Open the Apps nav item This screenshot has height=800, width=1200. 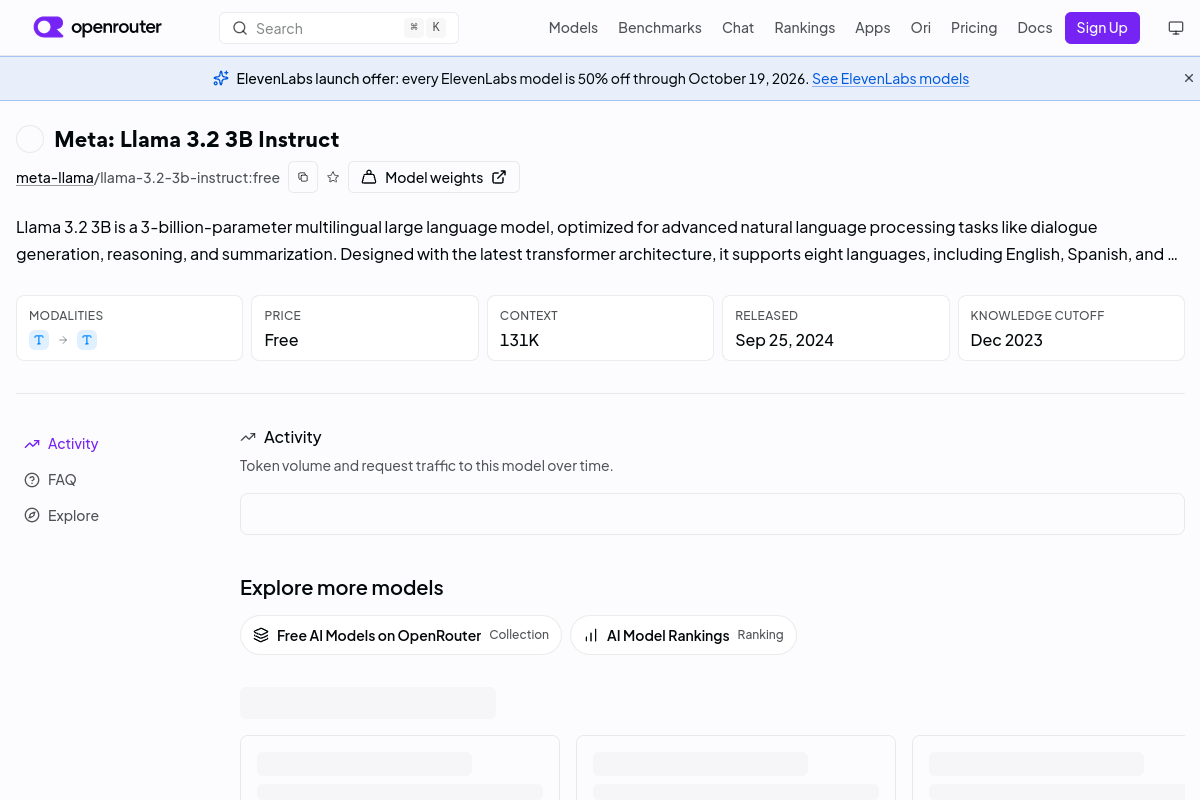click(x=872, y=28)
